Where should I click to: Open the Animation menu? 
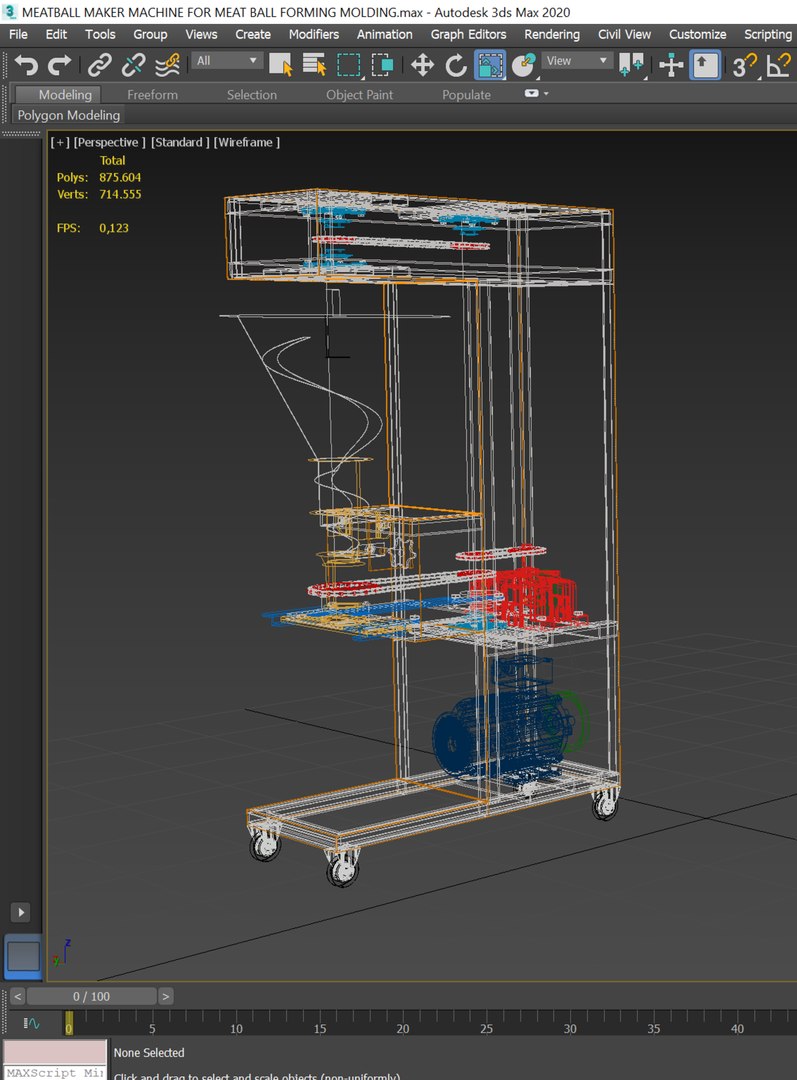[x=384, y=34]
